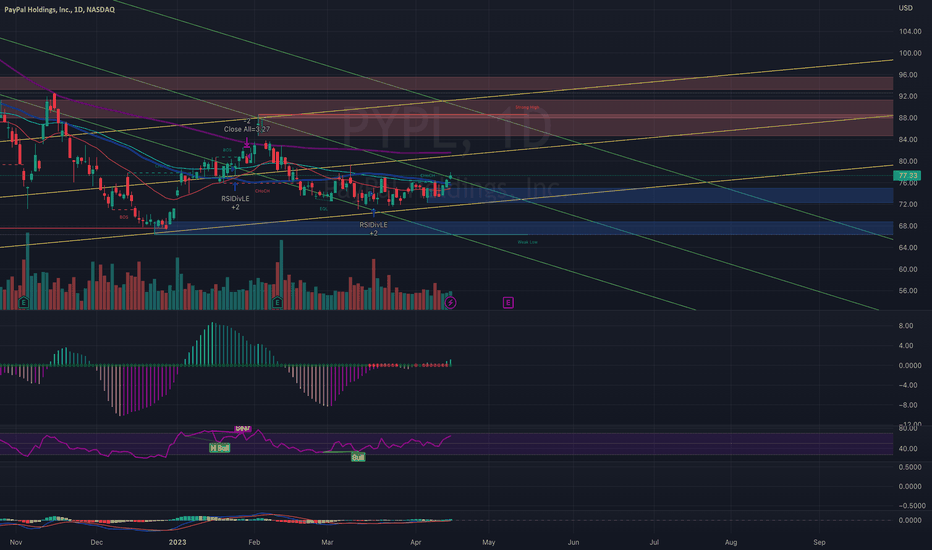Click the Sep label on time axis
Image resolution: width=932 pixels, height=550 pixels.
[820, 542]
